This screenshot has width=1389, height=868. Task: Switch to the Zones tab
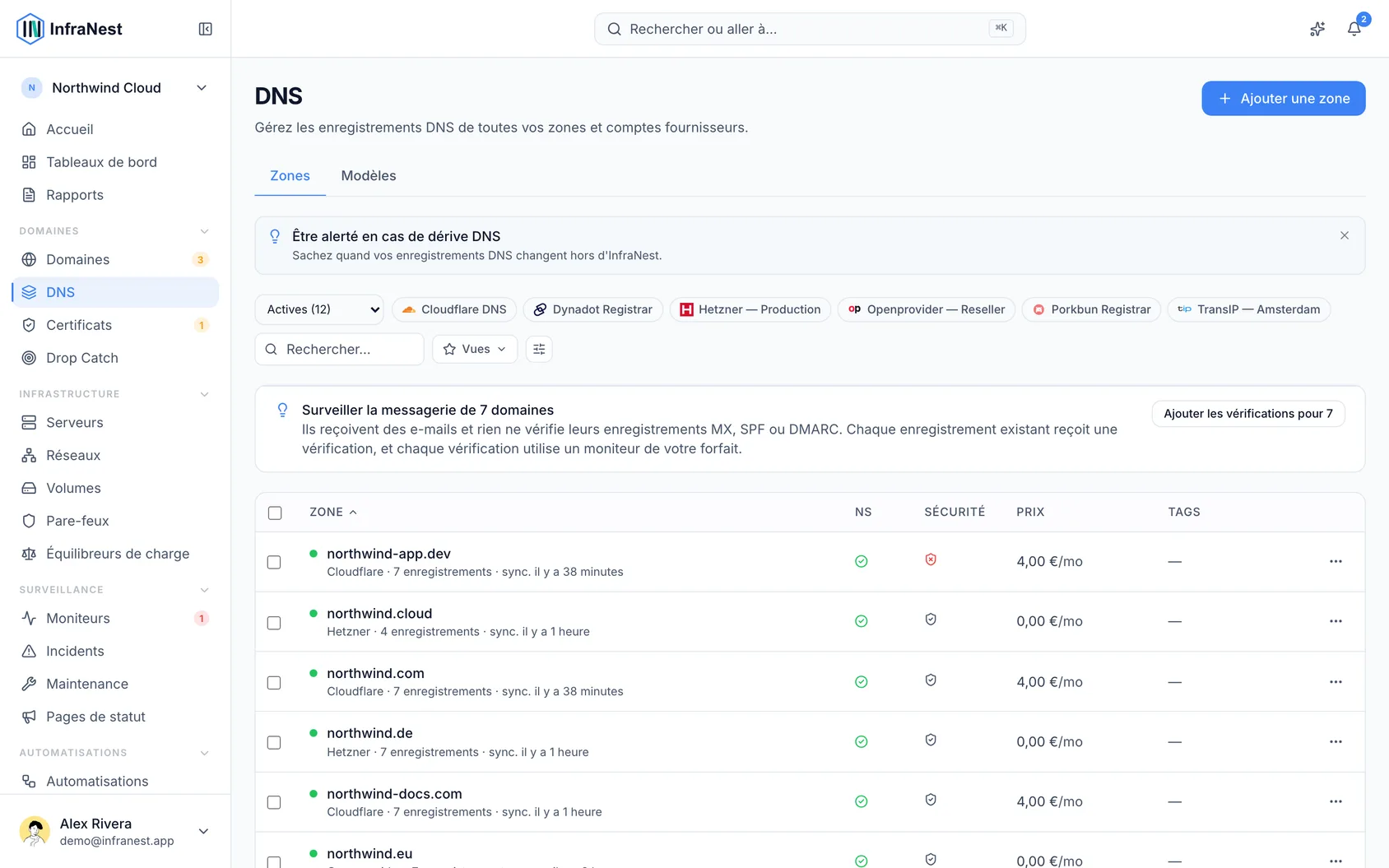click(290, 175)
